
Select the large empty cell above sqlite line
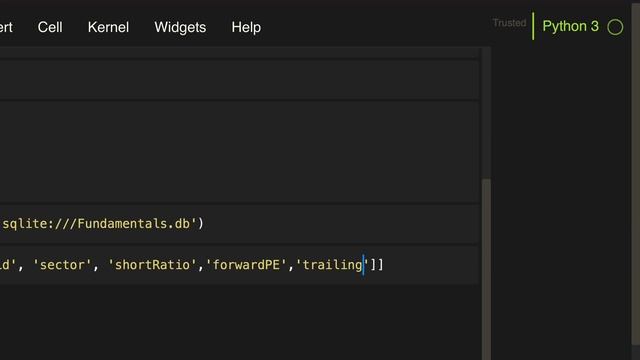tap(239, 152)
